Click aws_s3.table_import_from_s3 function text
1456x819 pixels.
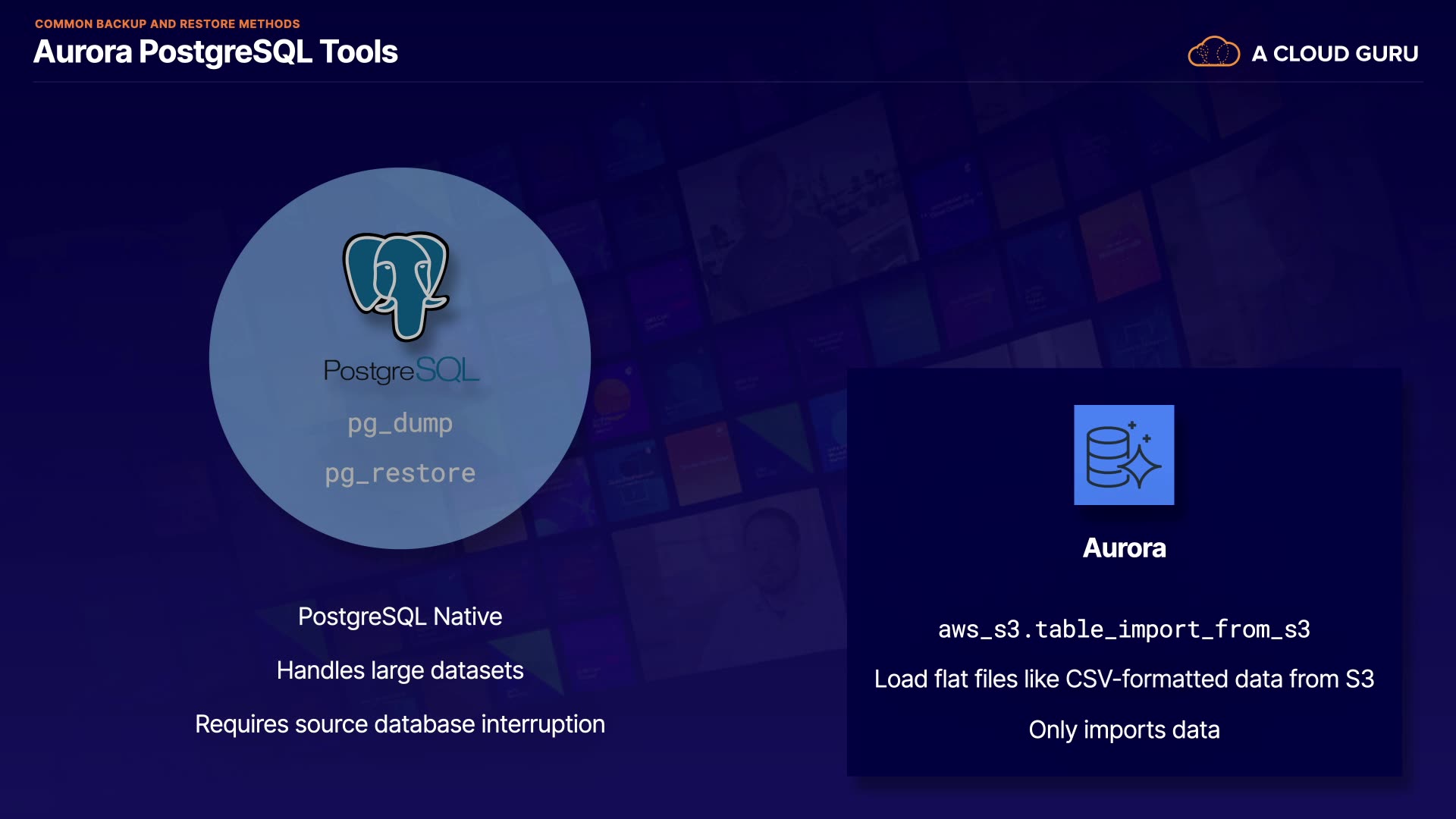(x=1124, y=629)
